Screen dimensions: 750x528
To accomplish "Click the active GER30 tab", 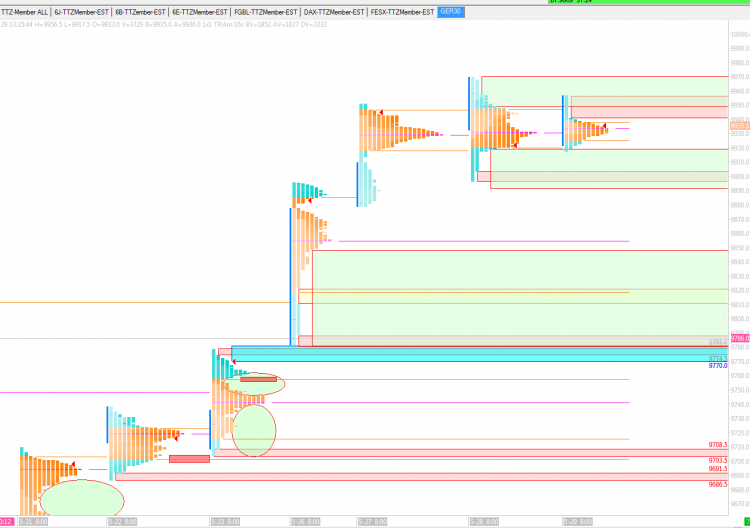I will [451, 11].
